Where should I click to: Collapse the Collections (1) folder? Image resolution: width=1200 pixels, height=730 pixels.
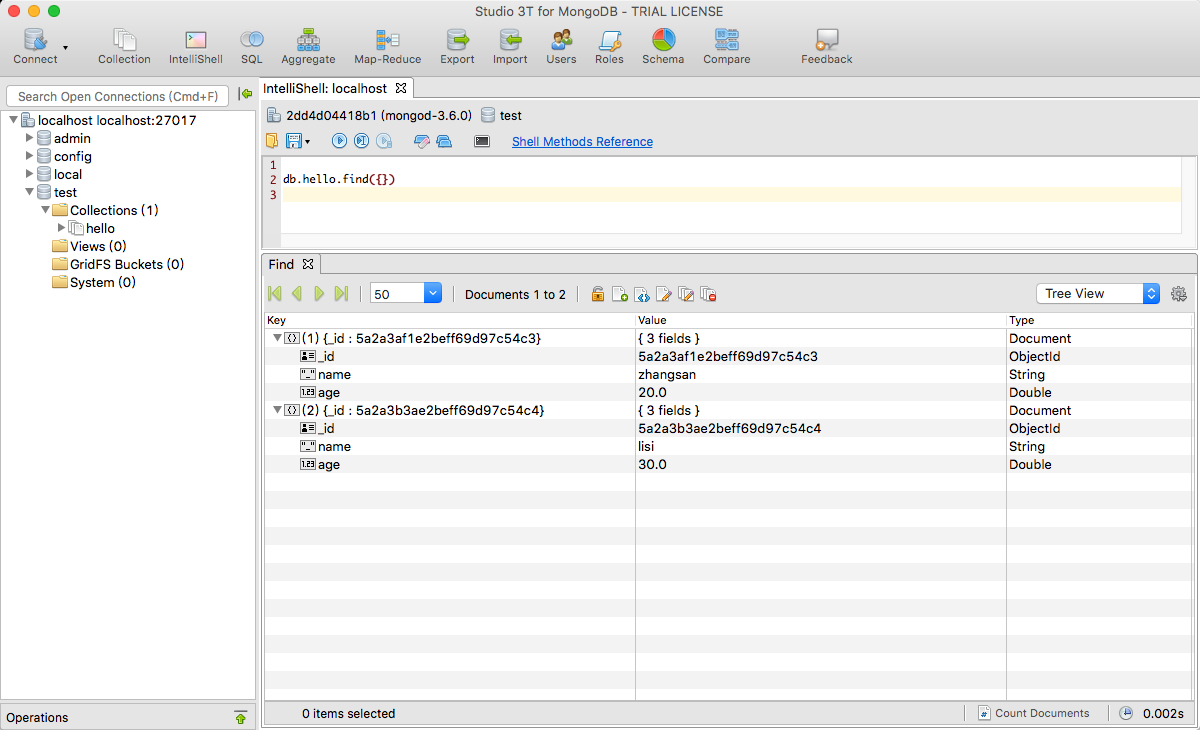point(45,210)
